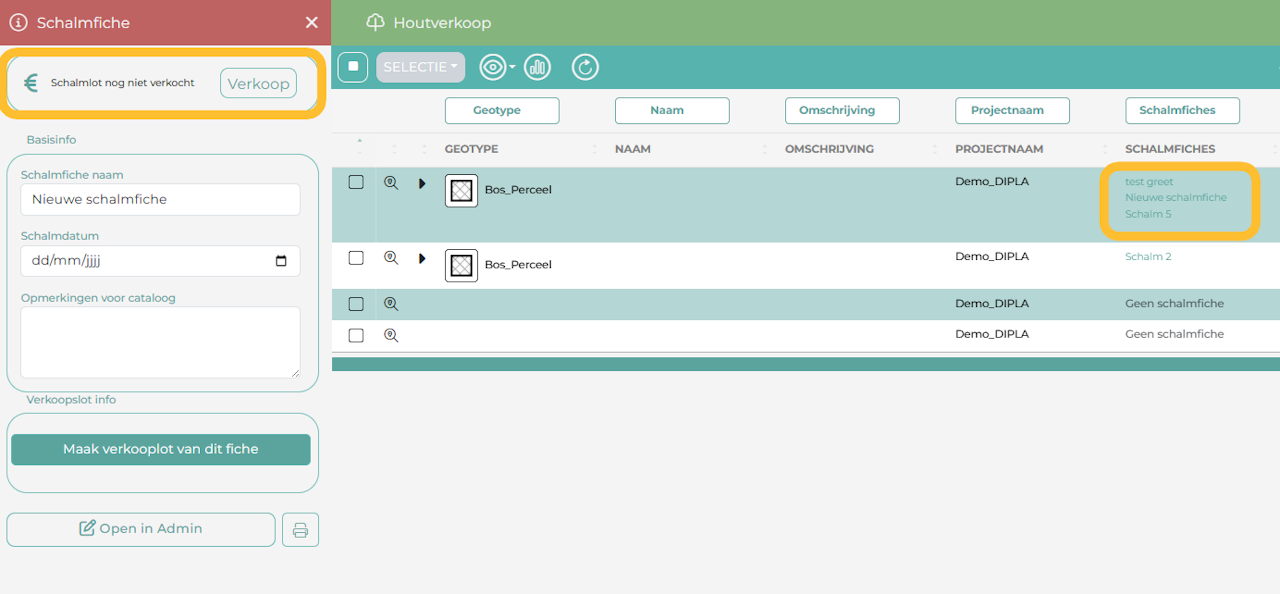
Task: Open the bar chart statistics icon
Action: pyautogui.click(x=537, y=67)
